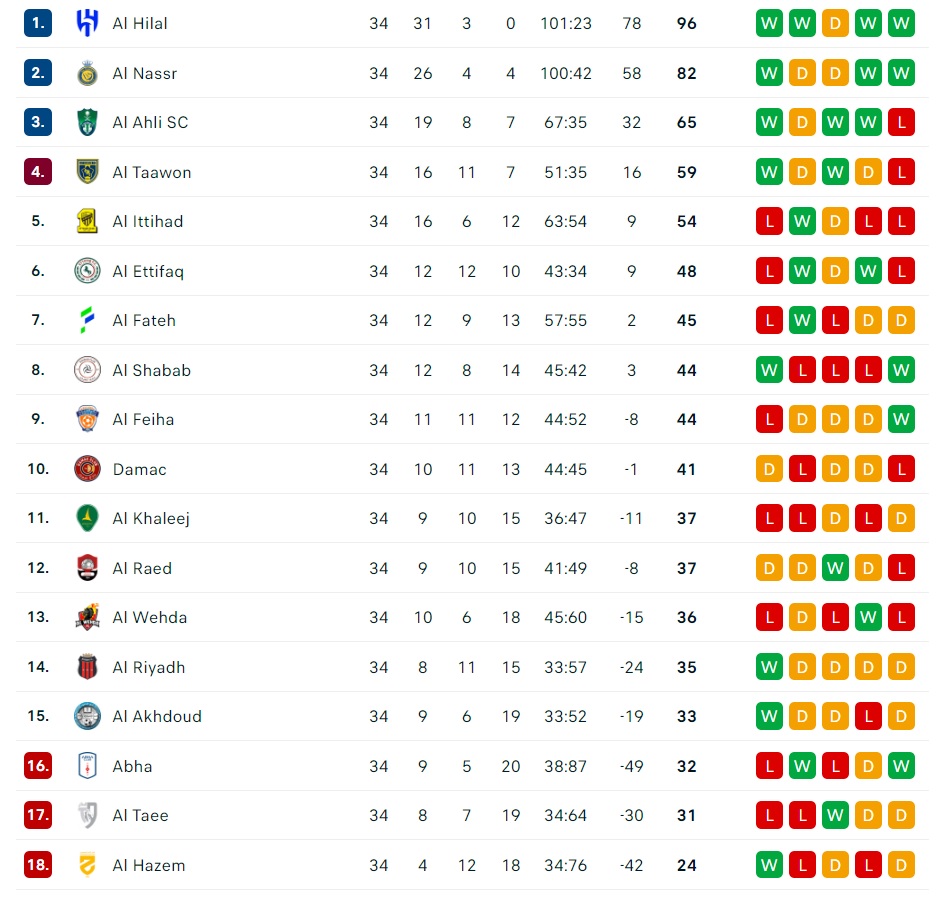This screenshot has width=945, height=902.
Task: Click Al Raed's green win badge
Action: [835, 568]
